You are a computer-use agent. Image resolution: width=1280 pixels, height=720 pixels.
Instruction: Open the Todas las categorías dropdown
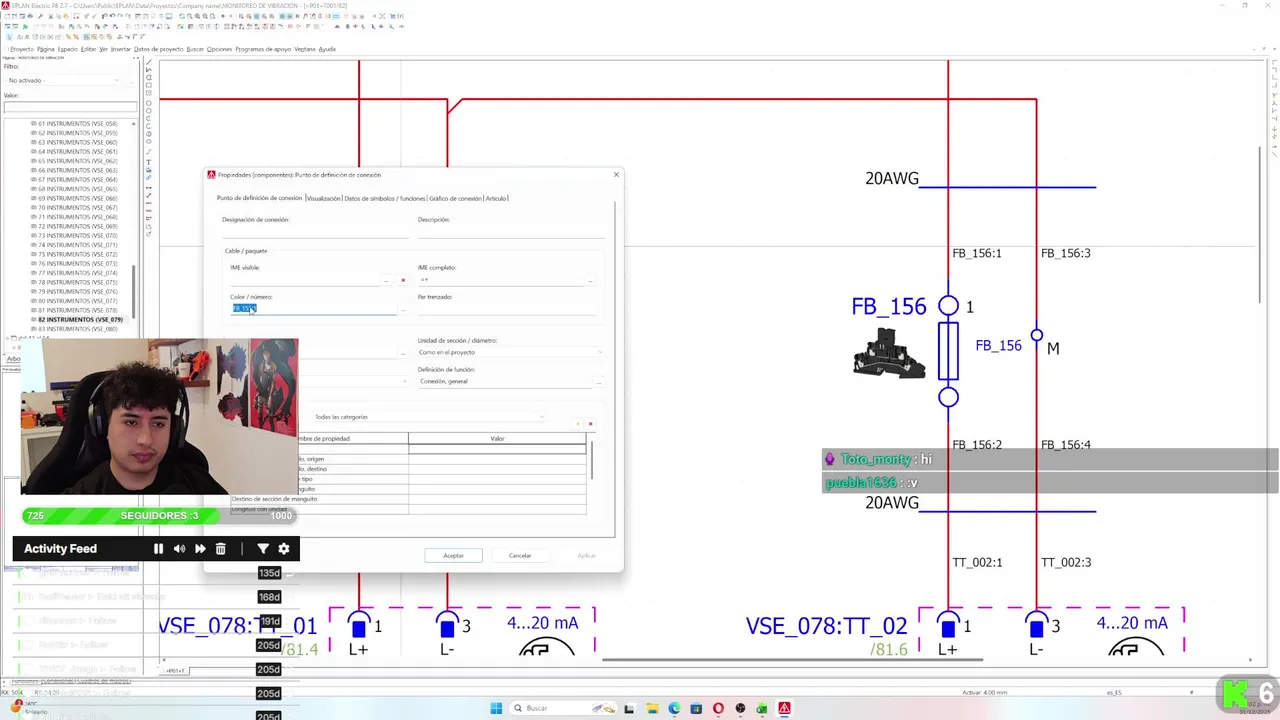coord(429,417)
